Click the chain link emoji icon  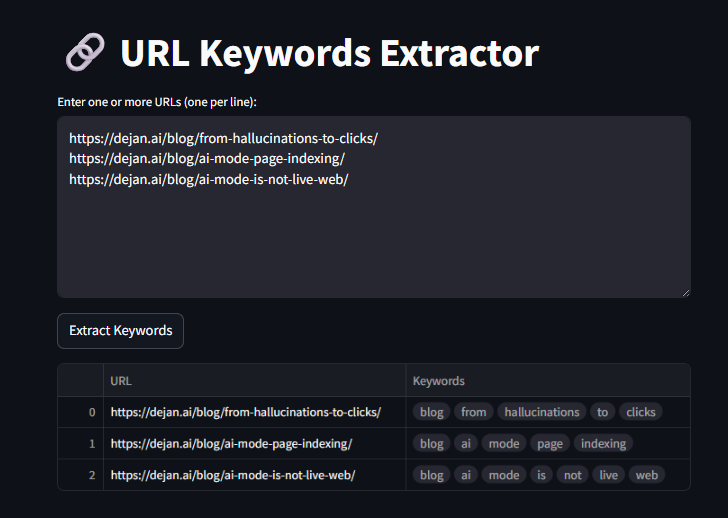click(85, 52)
